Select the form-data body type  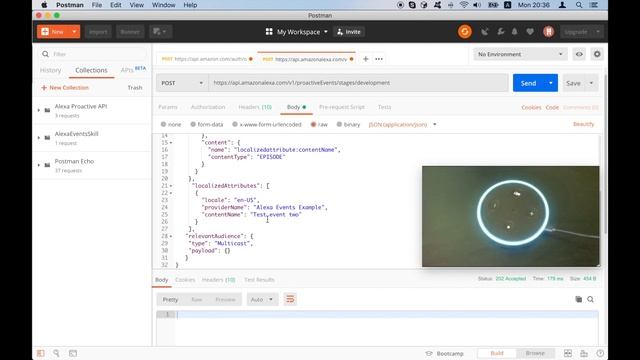tap(193, 124)
